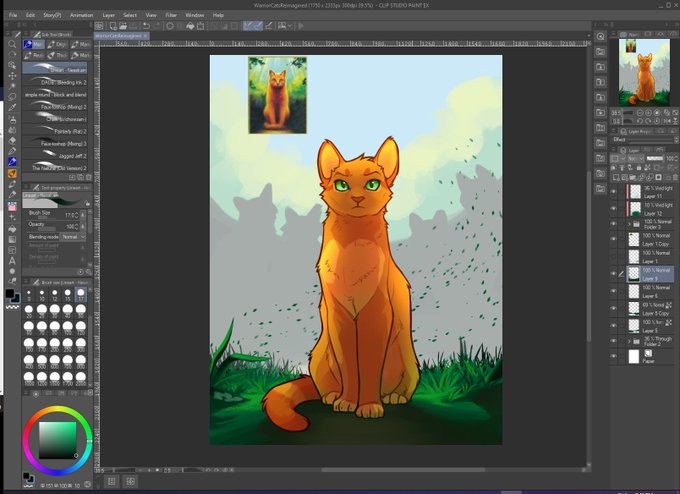Adjust the layer opacity stepper arrows

pyautogui.click(x=677, y=159)
